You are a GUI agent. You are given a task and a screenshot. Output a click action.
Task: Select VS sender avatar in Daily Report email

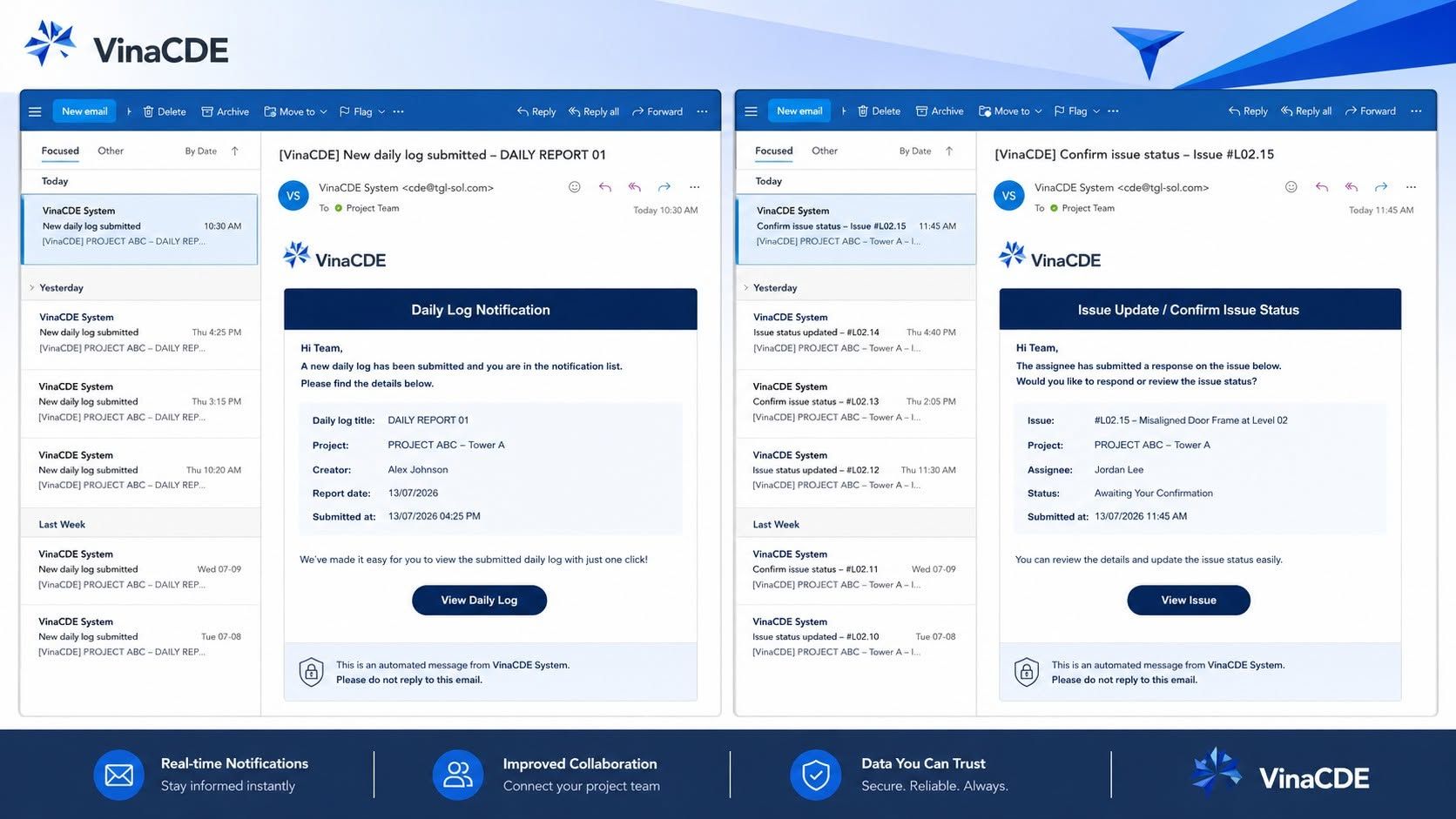(x=293, y=196)
